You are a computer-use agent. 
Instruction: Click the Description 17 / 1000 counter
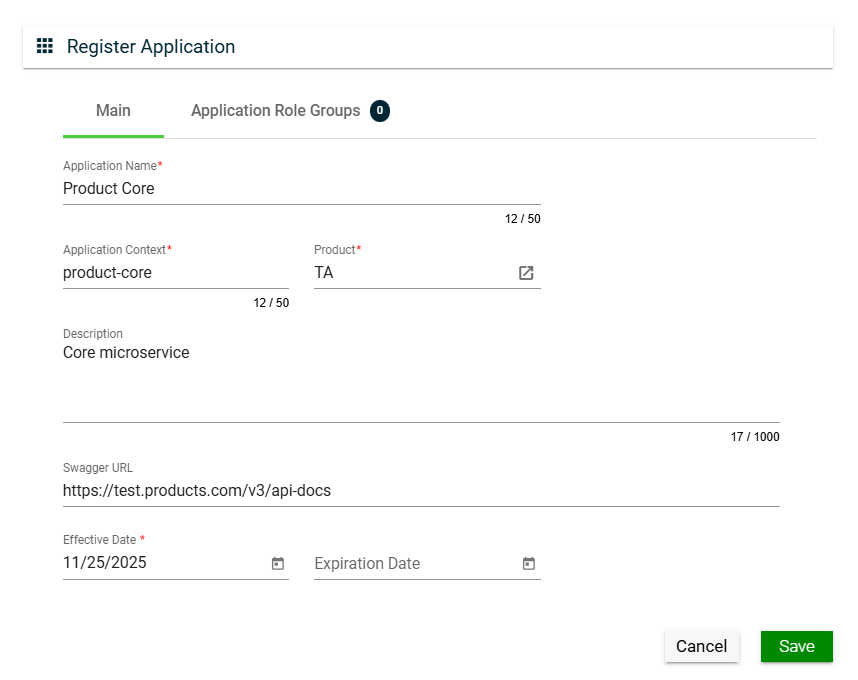pos(754,437)
